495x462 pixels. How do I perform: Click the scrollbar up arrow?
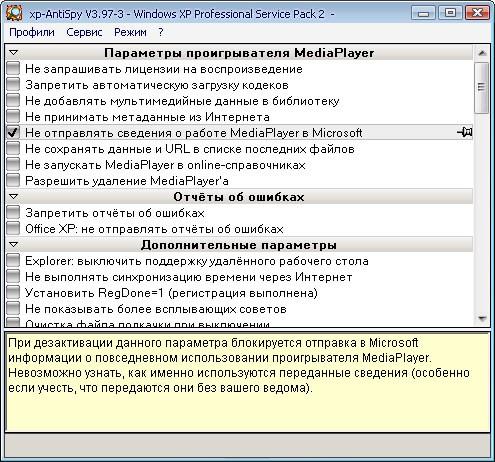tap(482, 53)
